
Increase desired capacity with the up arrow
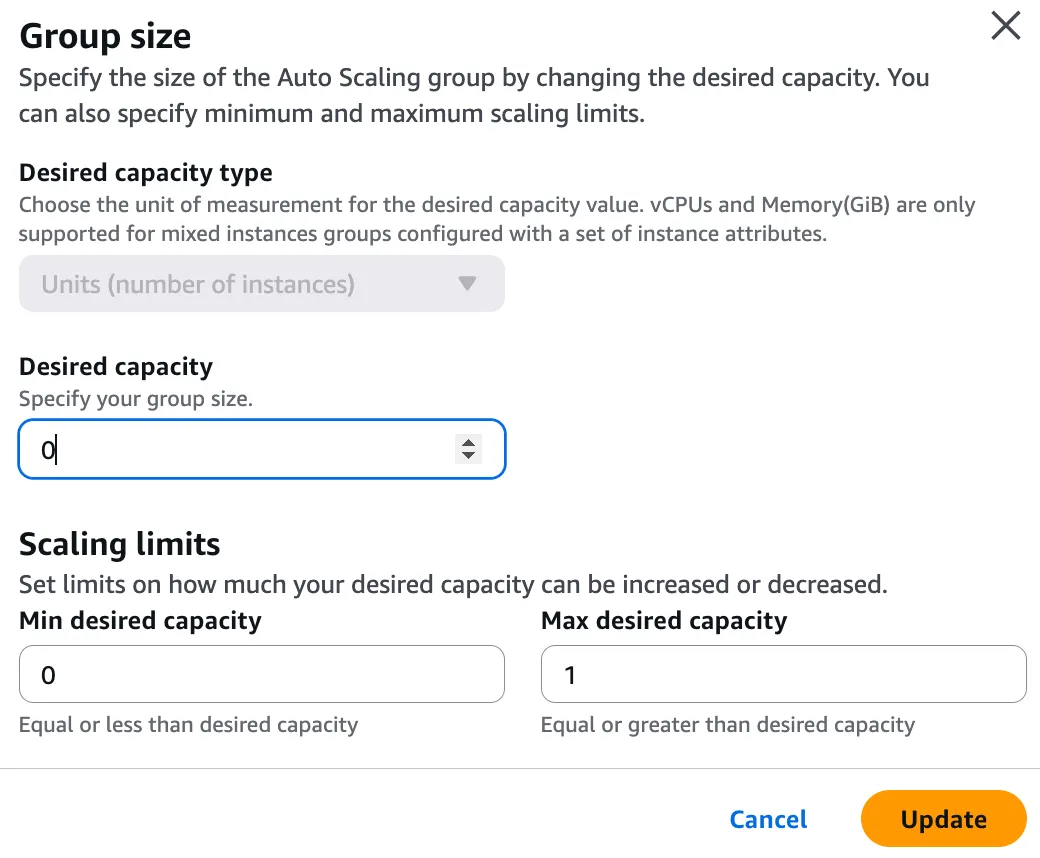point(467,442)
